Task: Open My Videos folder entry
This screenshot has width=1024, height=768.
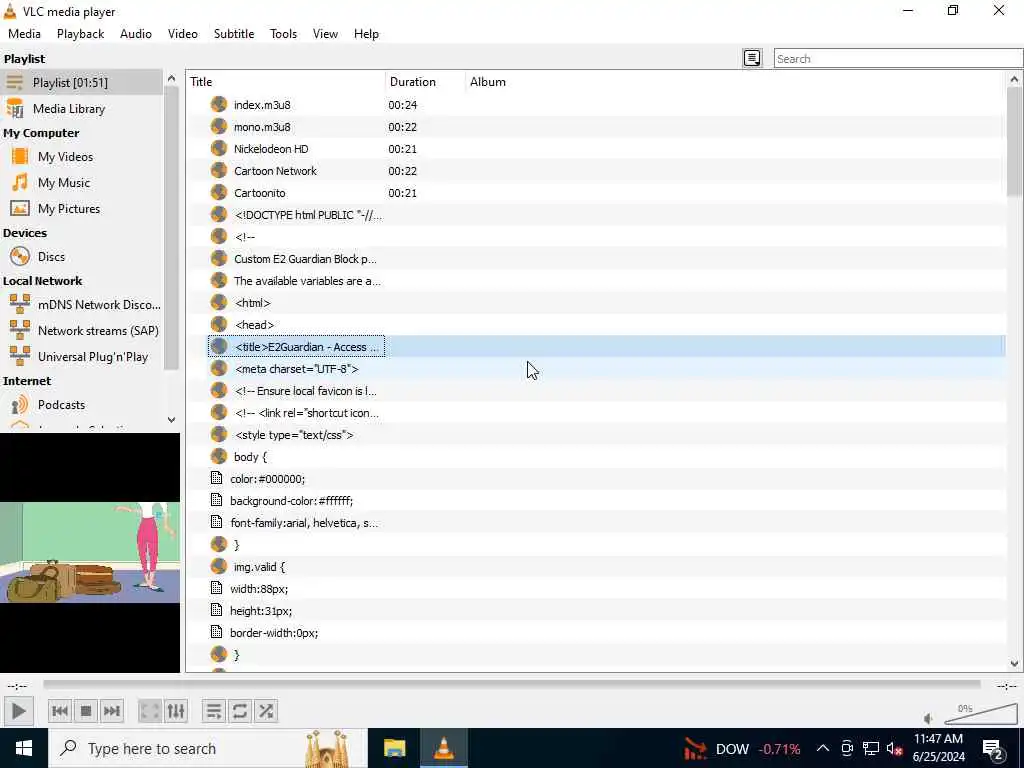Action: pyautogui.click(x=81, y=157)
